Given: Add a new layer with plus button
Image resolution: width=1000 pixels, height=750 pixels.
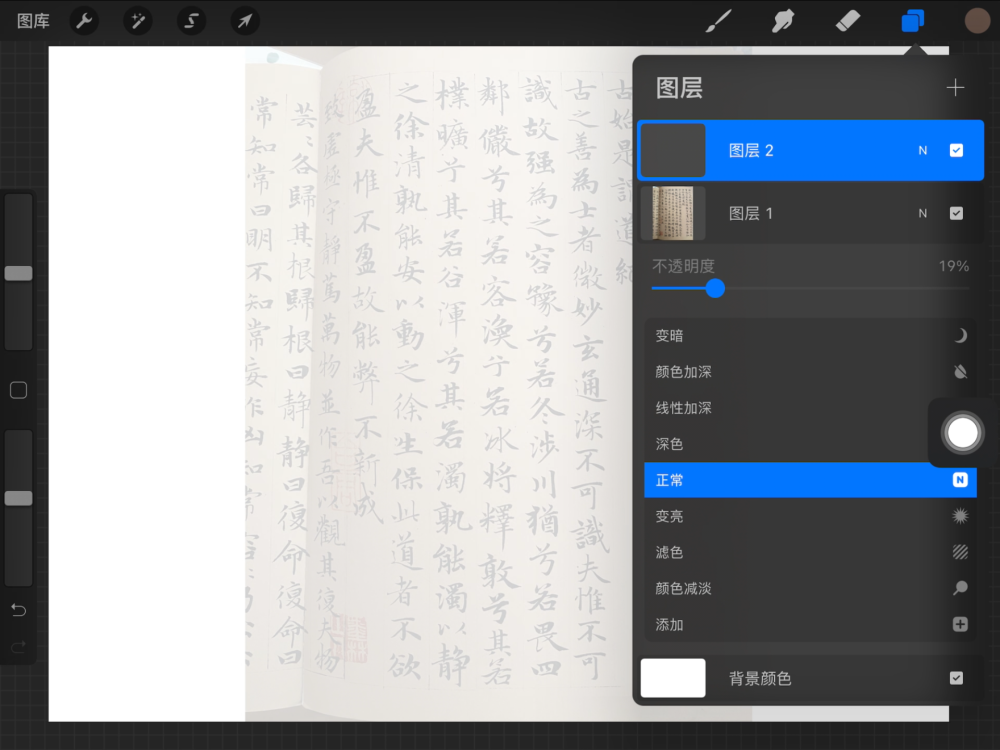Looking at the screenshot, I should 955,88.
